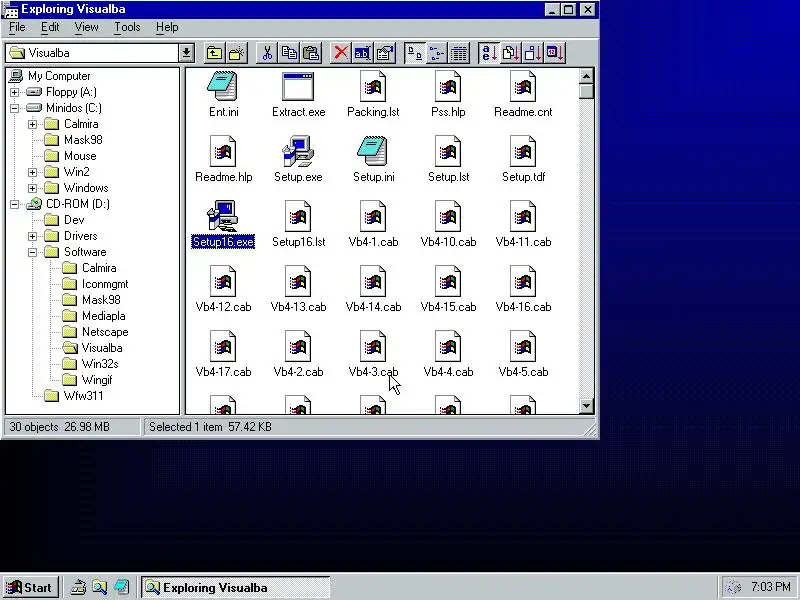The image size is (800, 600).
Task: Select the Pss.hlp file
Action: [x=448, y=95]
